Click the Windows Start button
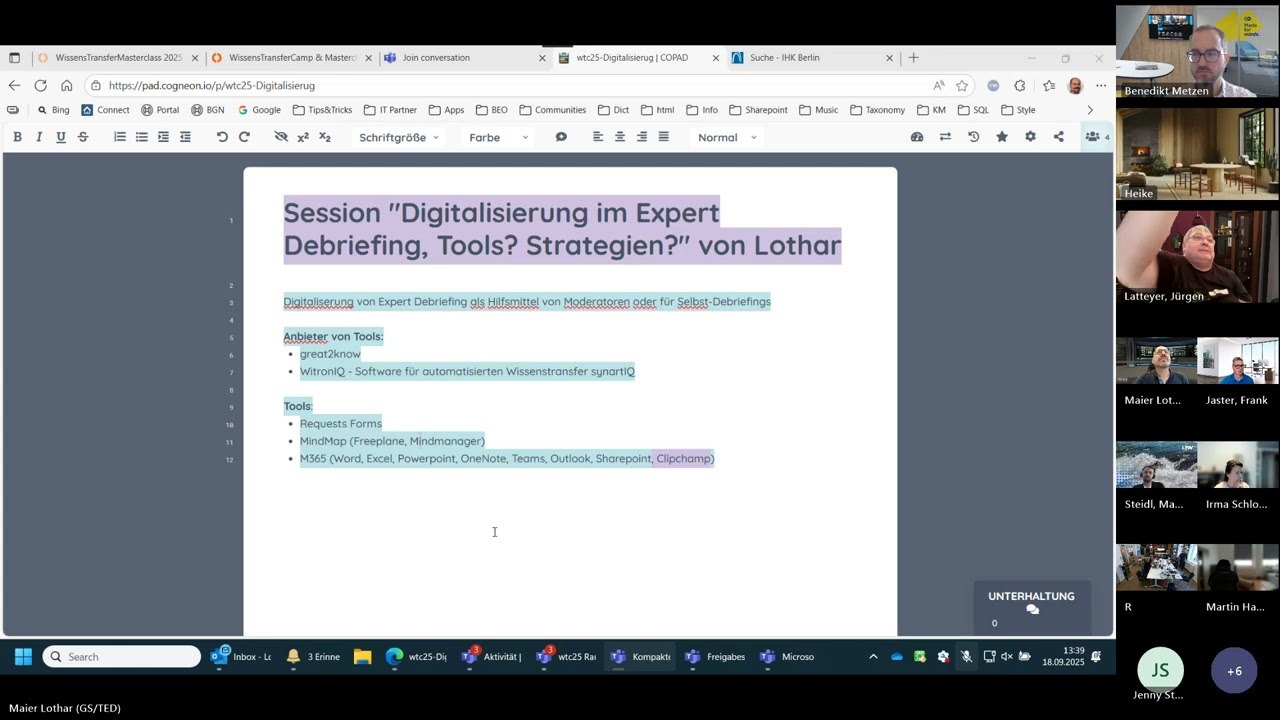Image resolution: width=1280 pixels, height=720 pixels. point(23,657)
